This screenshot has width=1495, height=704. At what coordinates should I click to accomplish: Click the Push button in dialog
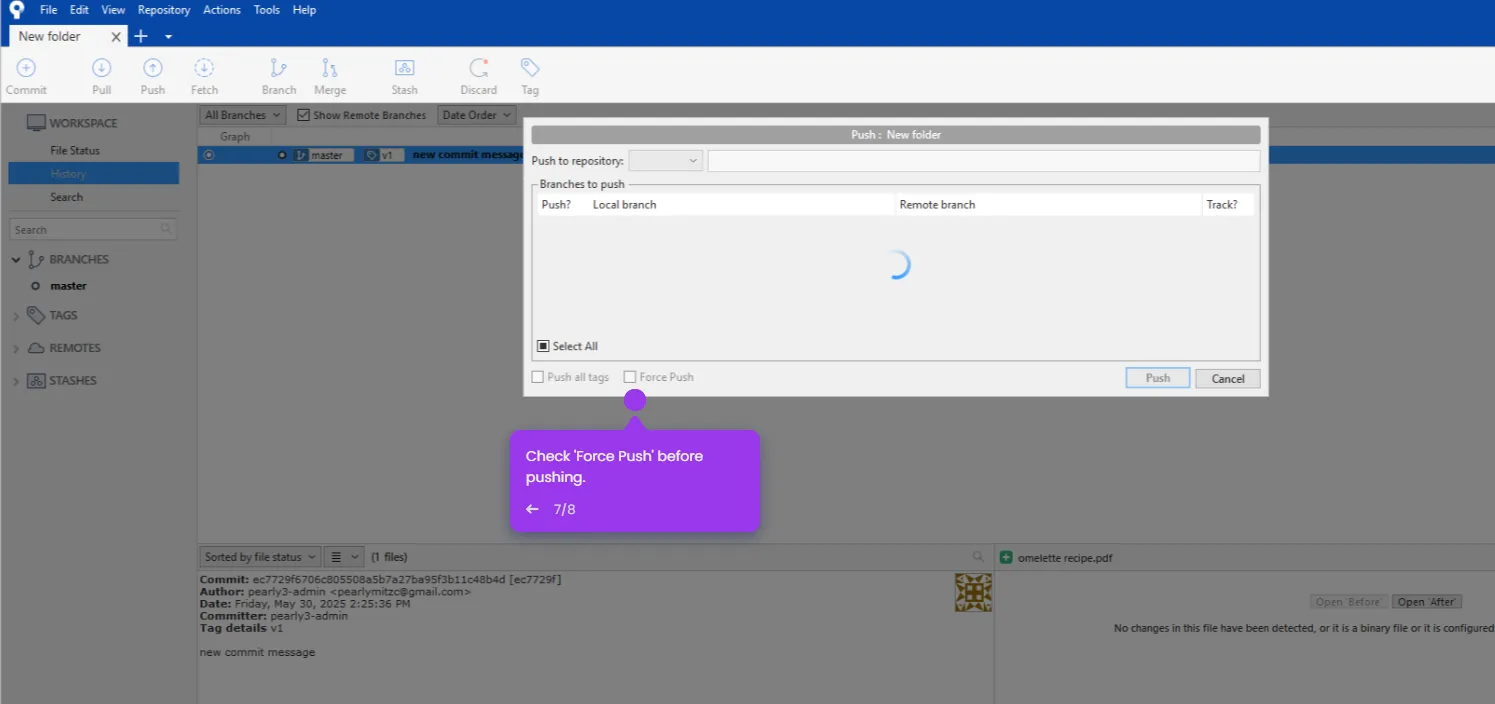pyautogui.click(x=1158, y=378)
